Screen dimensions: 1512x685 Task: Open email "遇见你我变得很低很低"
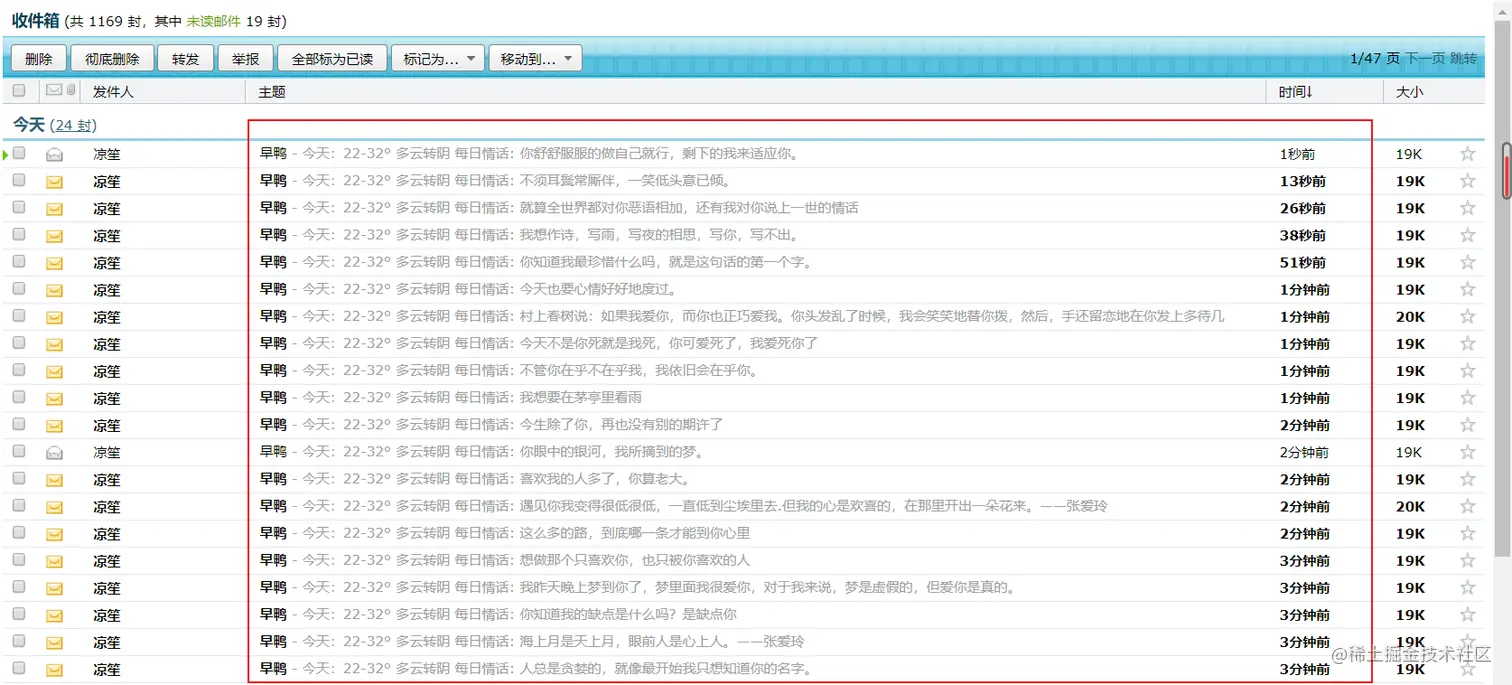point(814,506)
